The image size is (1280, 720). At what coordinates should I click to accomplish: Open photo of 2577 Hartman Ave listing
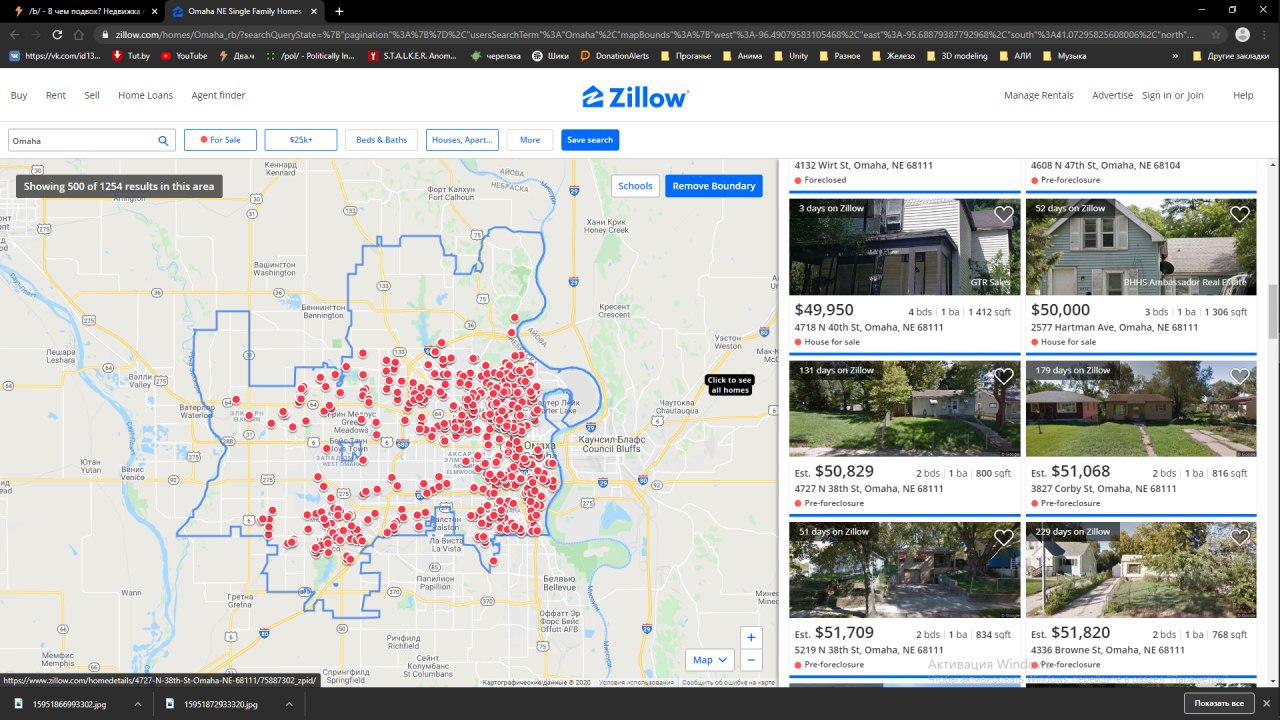1141,246
